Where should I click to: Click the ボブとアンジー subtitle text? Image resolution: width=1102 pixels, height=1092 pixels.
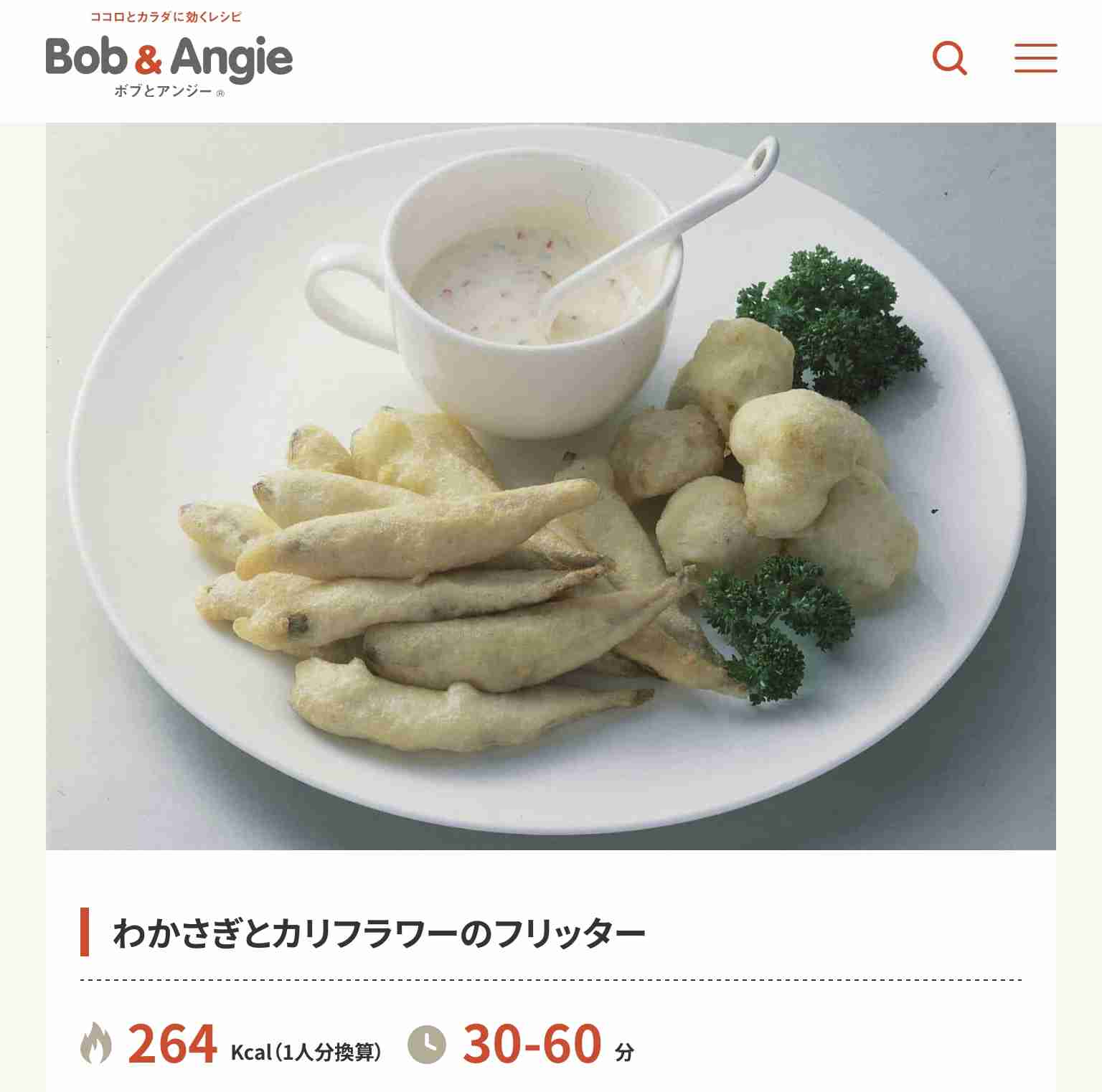click(164, 91)
